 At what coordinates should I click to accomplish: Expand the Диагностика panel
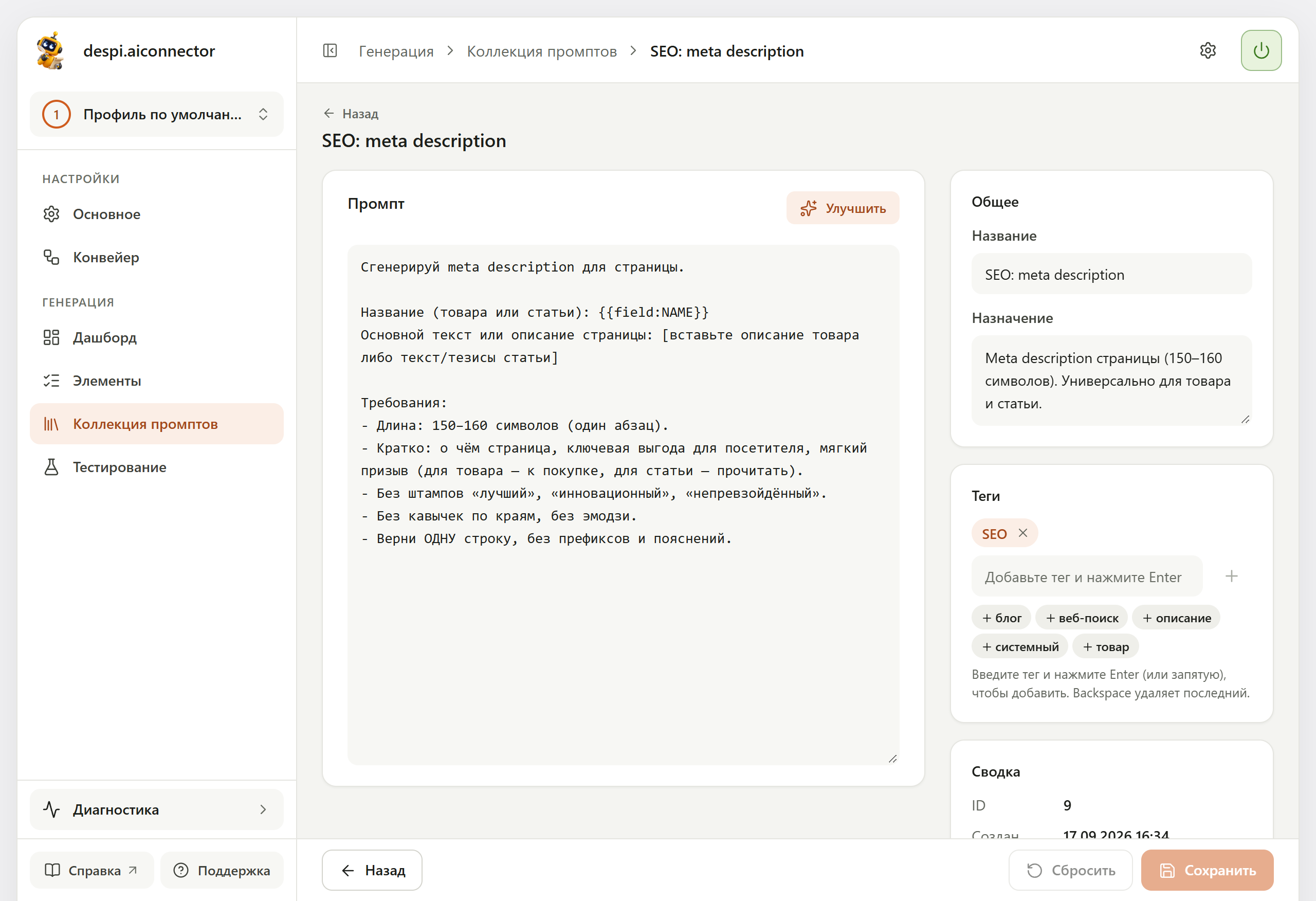point(157,809)
